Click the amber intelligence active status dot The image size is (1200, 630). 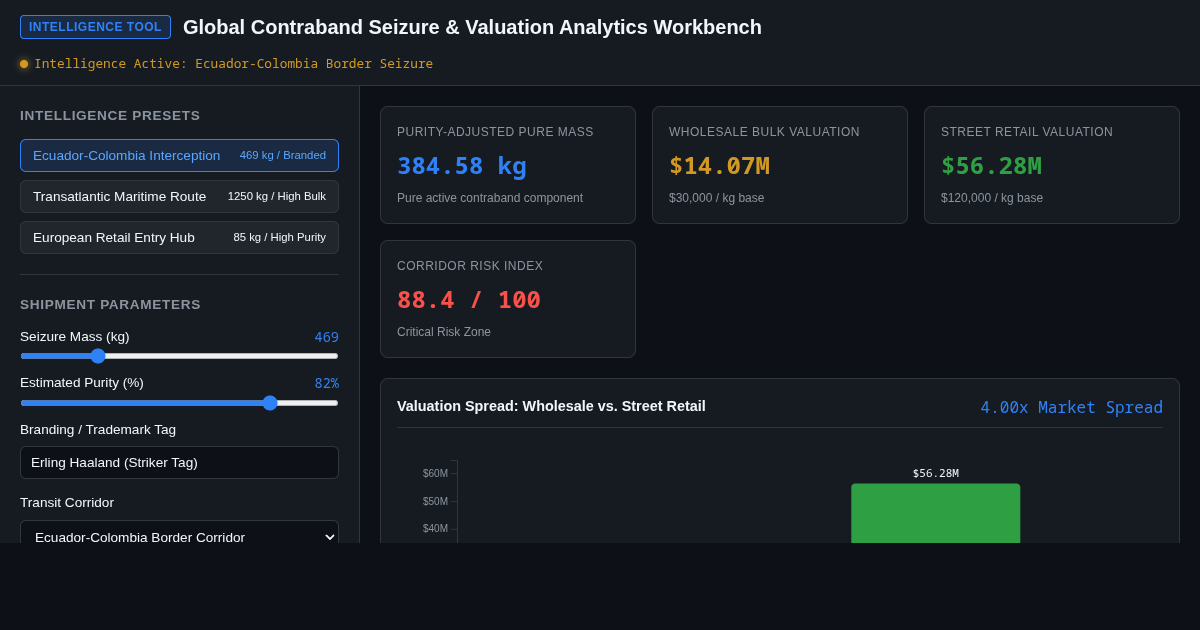pyautogui.click(x=24, y=64)
